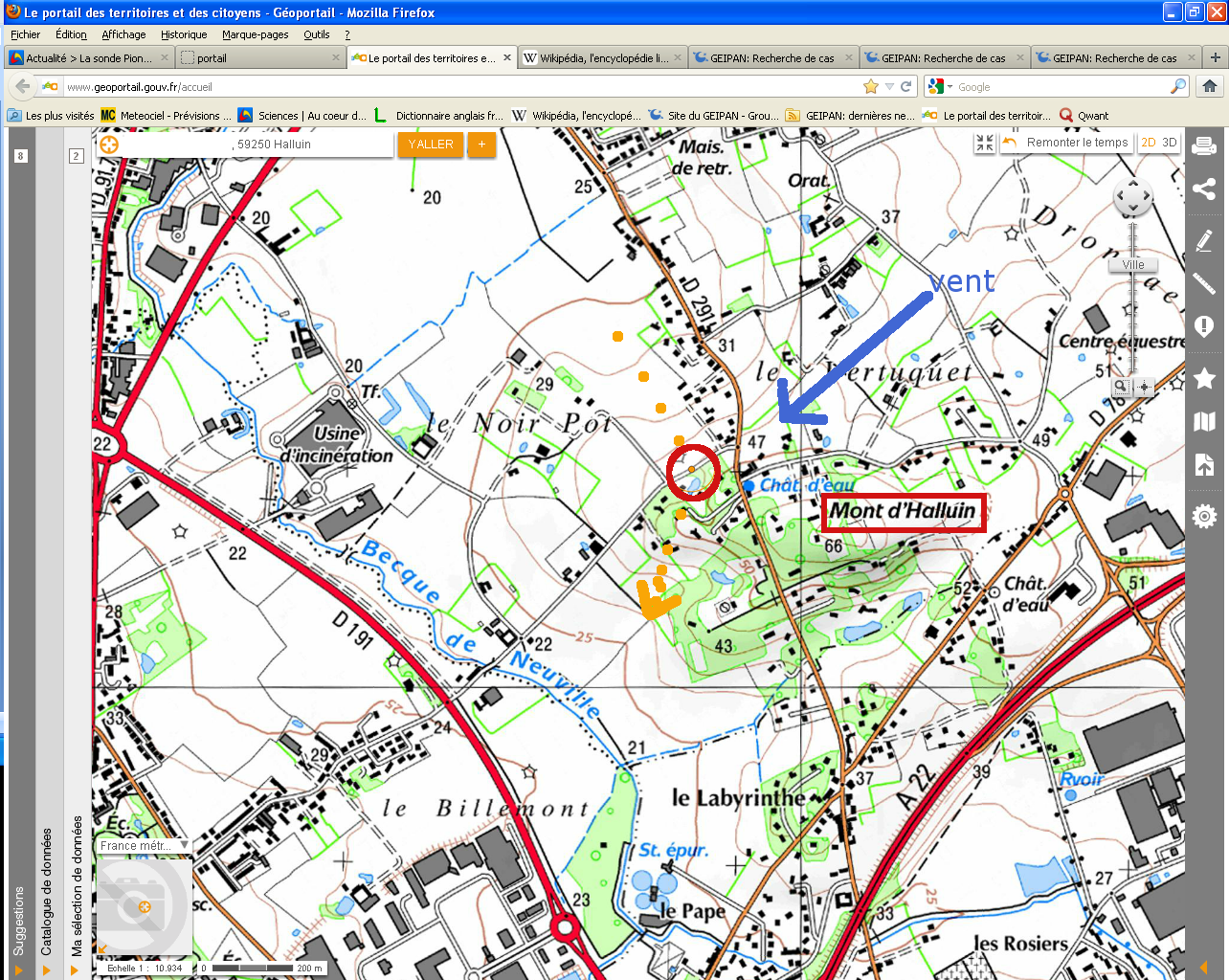Open favorites with the star icon

1204,378
